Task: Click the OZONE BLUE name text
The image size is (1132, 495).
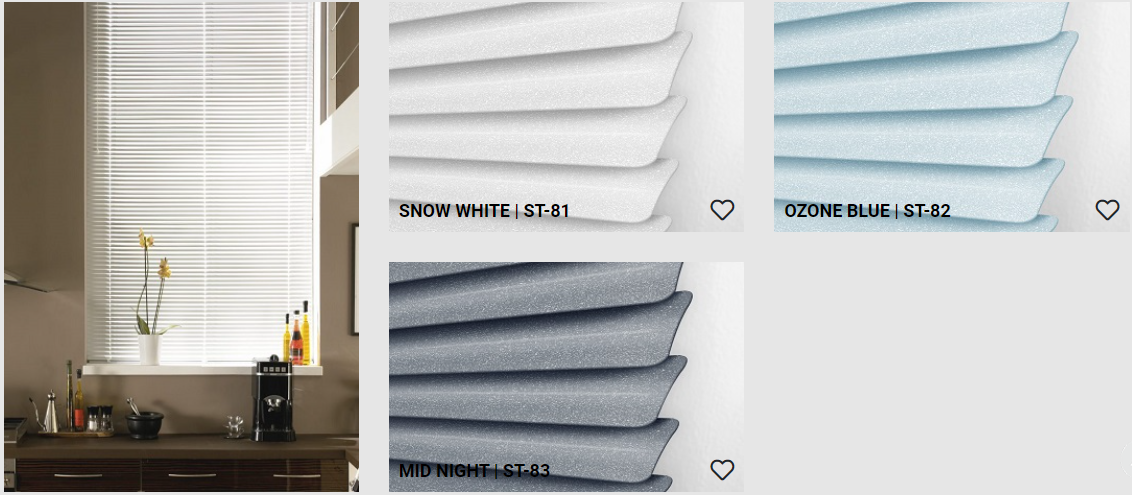Action: pyautogui.click(x=837, y=211)
